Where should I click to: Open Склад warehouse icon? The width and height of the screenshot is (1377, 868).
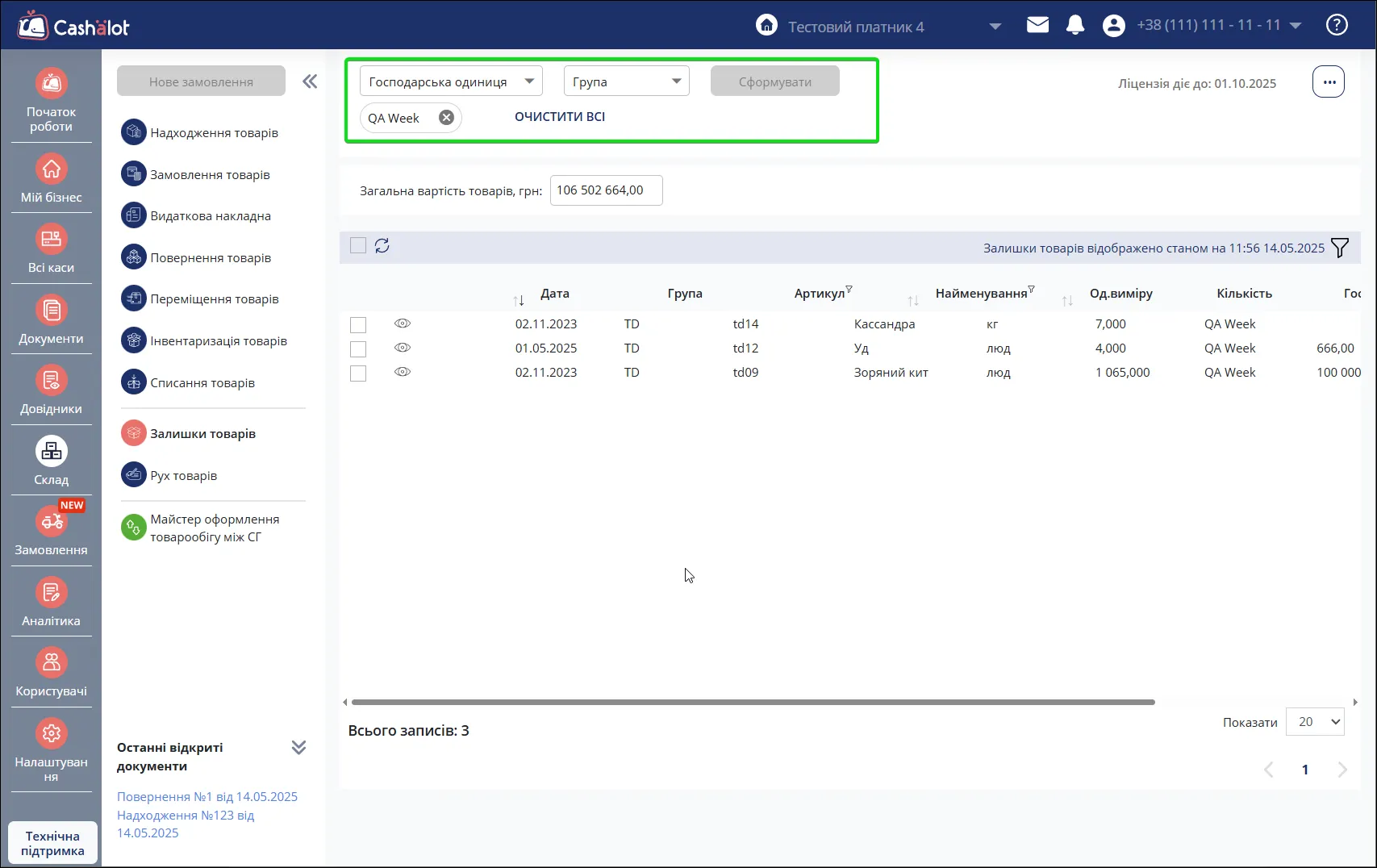click(51, 451)
